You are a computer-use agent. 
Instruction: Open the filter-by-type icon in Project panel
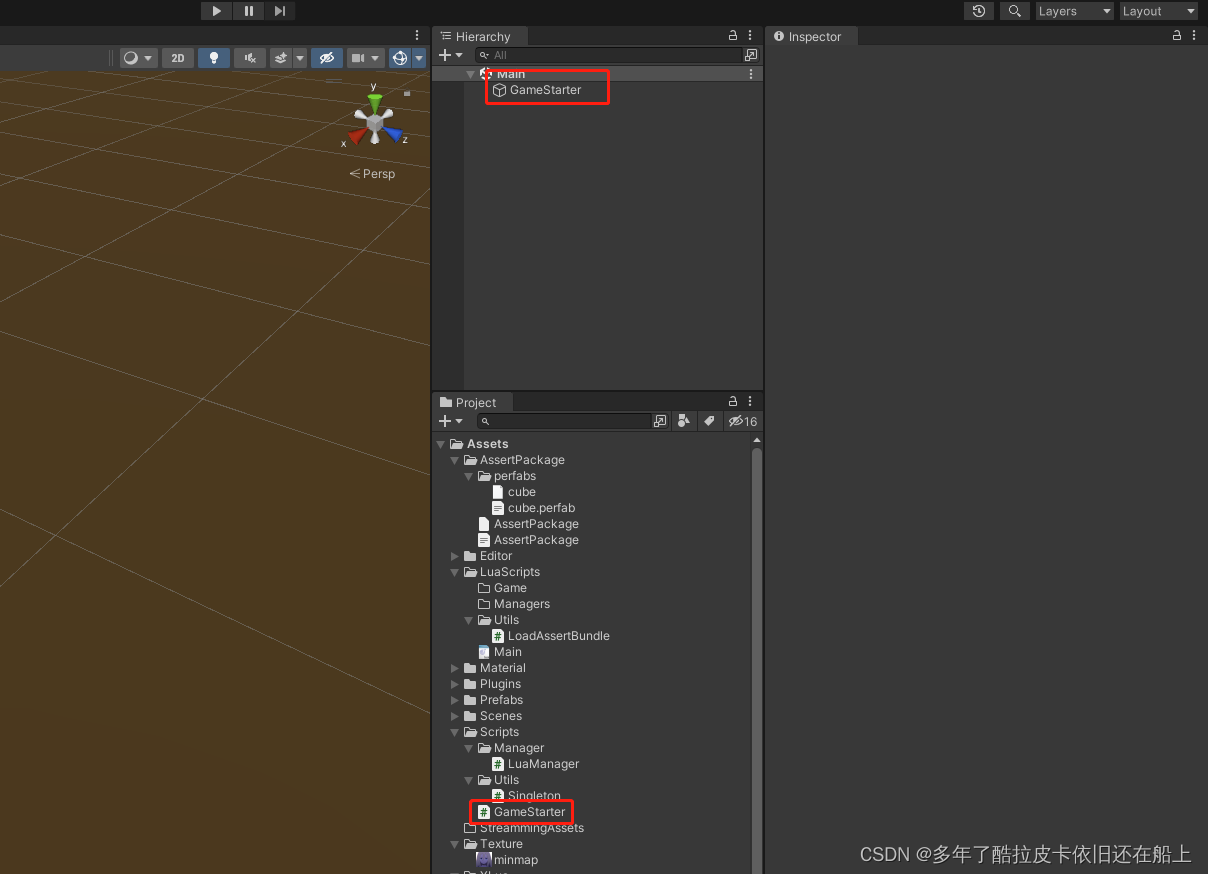pyautogui.click(x=684, y=421)
